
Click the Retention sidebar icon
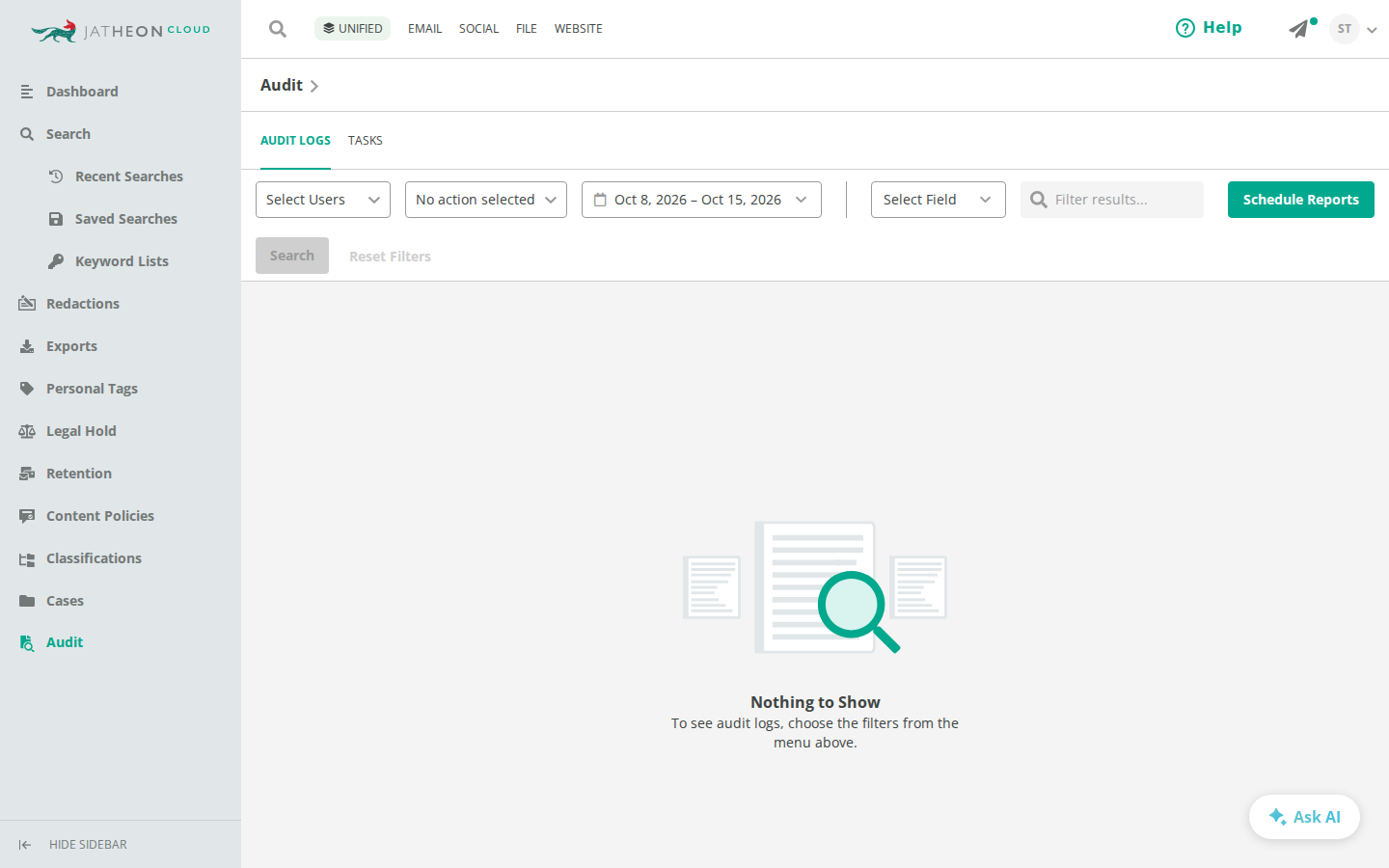click(27, 474)
